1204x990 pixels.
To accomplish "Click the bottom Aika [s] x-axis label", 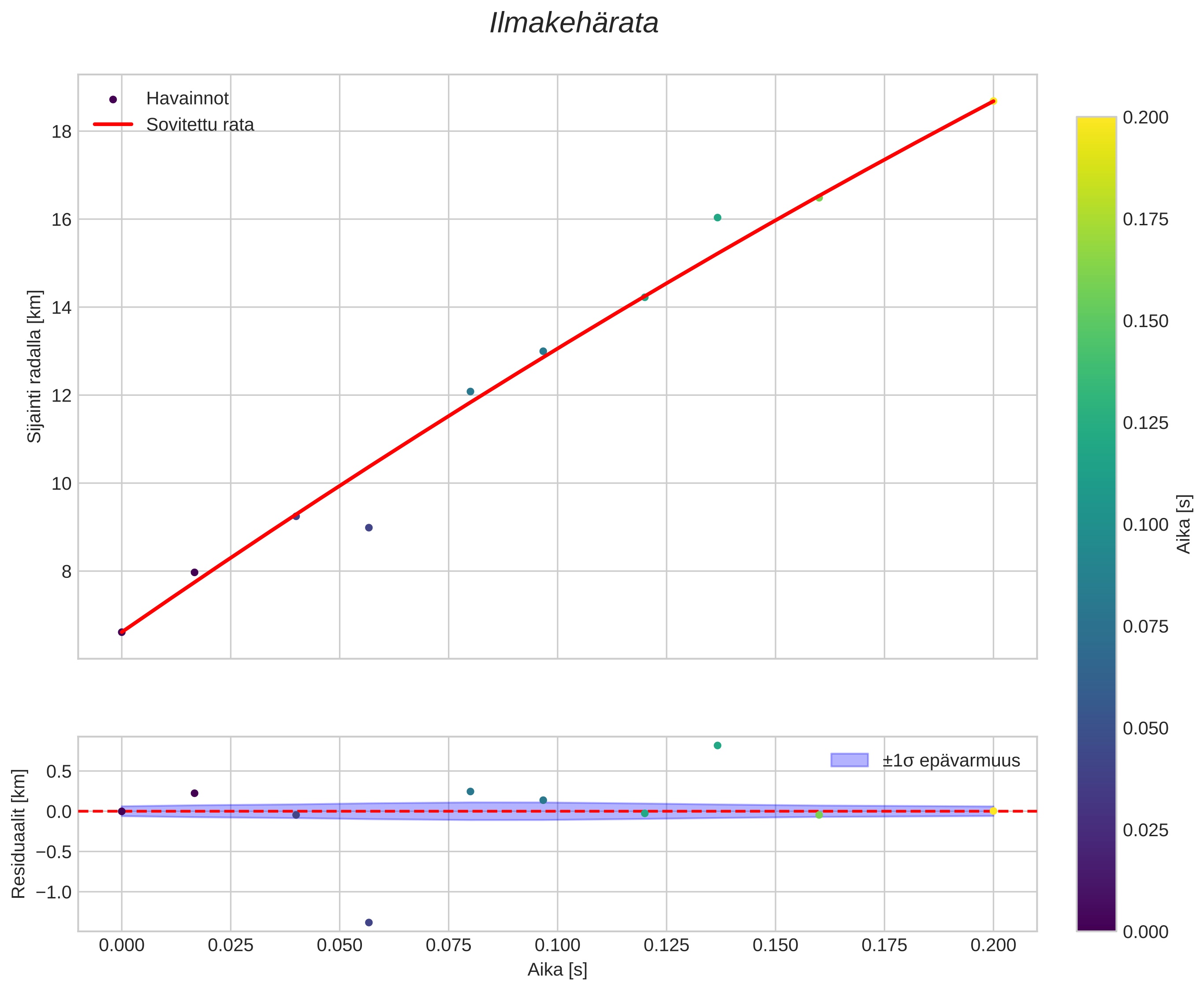I will tap(557, 969).
